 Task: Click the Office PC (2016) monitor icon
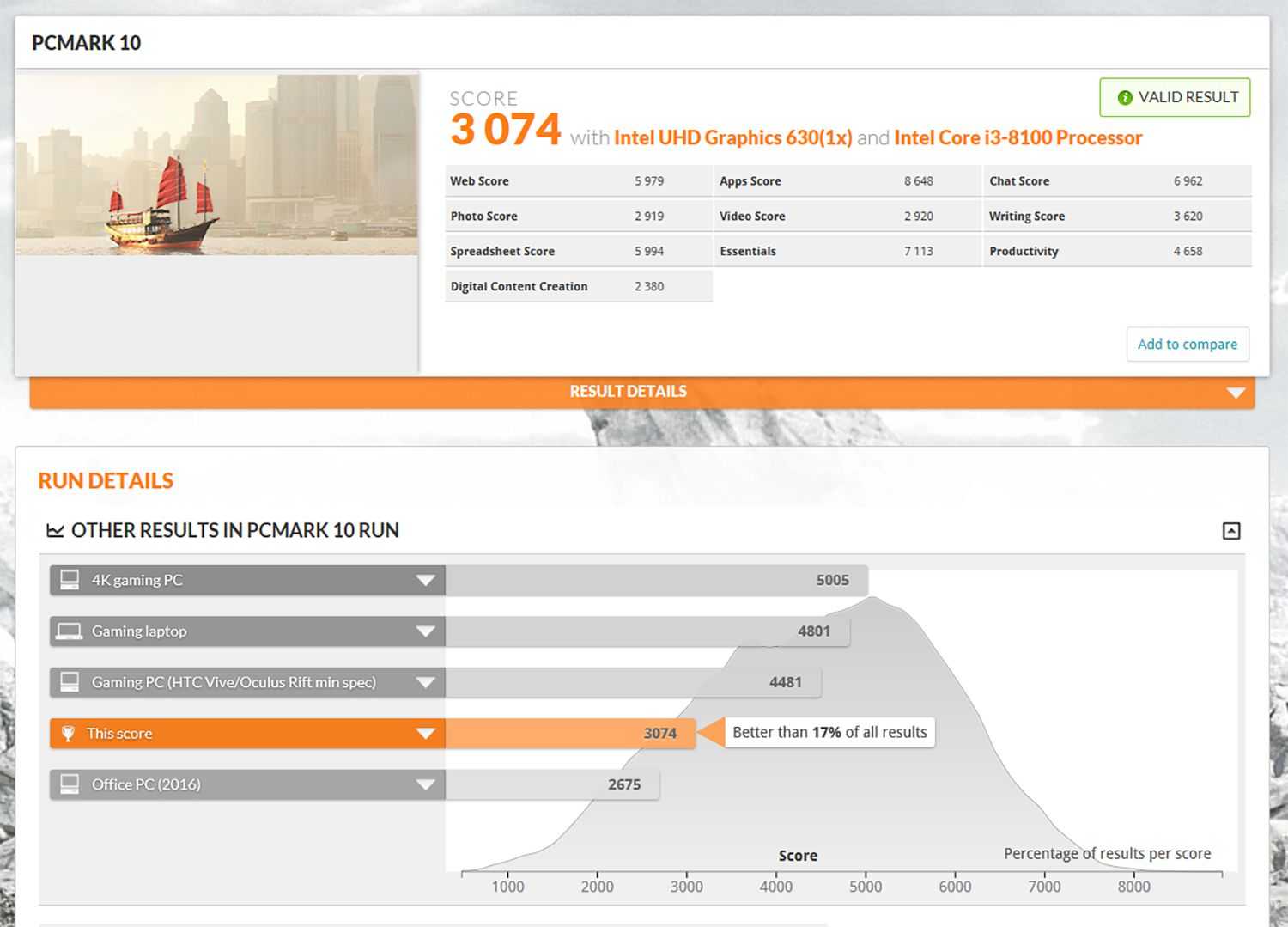coord(70,784)
